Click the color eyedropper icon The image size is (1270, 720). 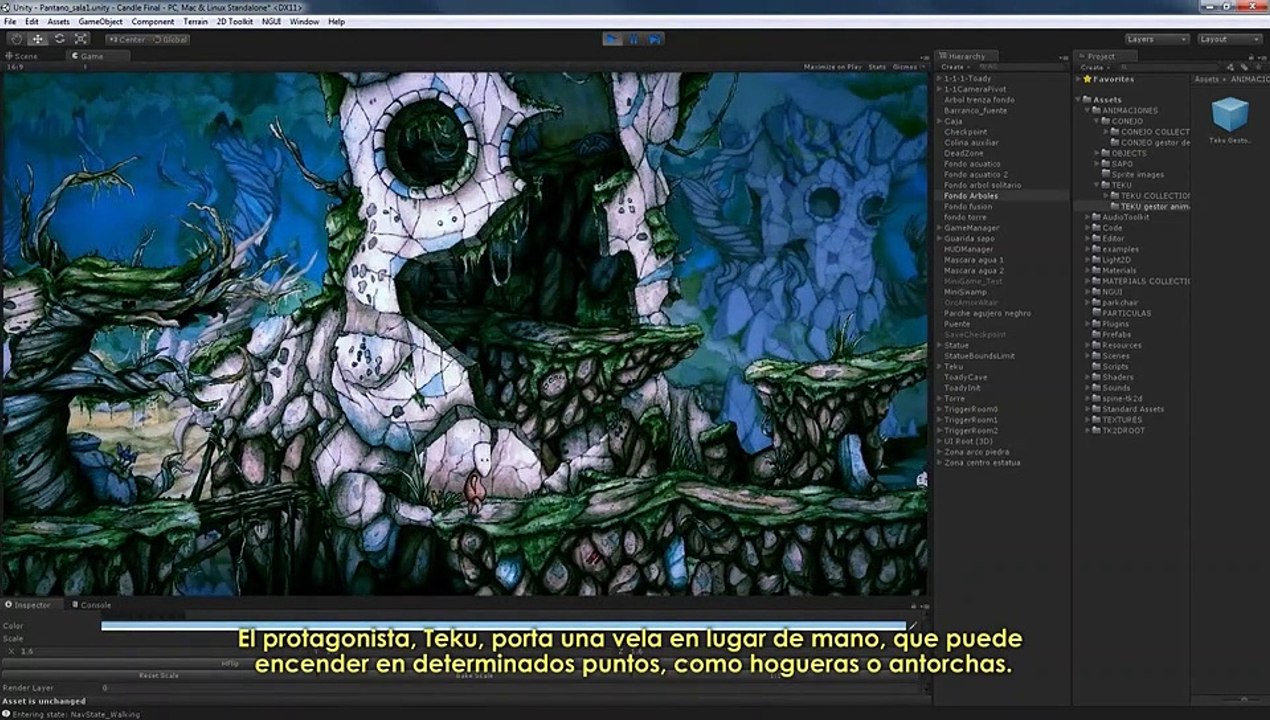point(913,626)
